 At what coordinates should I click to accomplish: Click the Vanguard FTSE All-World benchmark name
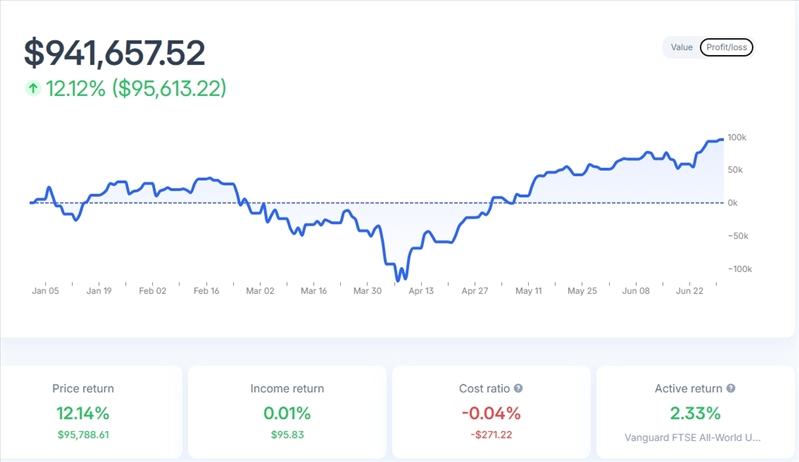tap(693, 436)
